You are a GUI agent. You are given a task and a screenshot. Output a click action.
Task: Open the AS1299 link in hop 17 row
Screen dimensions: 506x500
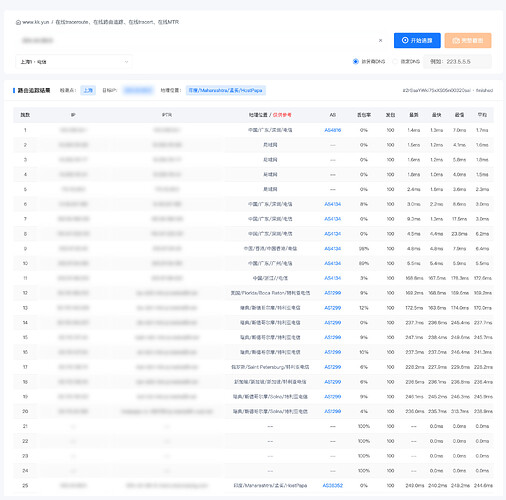click(x=333, y=367)
